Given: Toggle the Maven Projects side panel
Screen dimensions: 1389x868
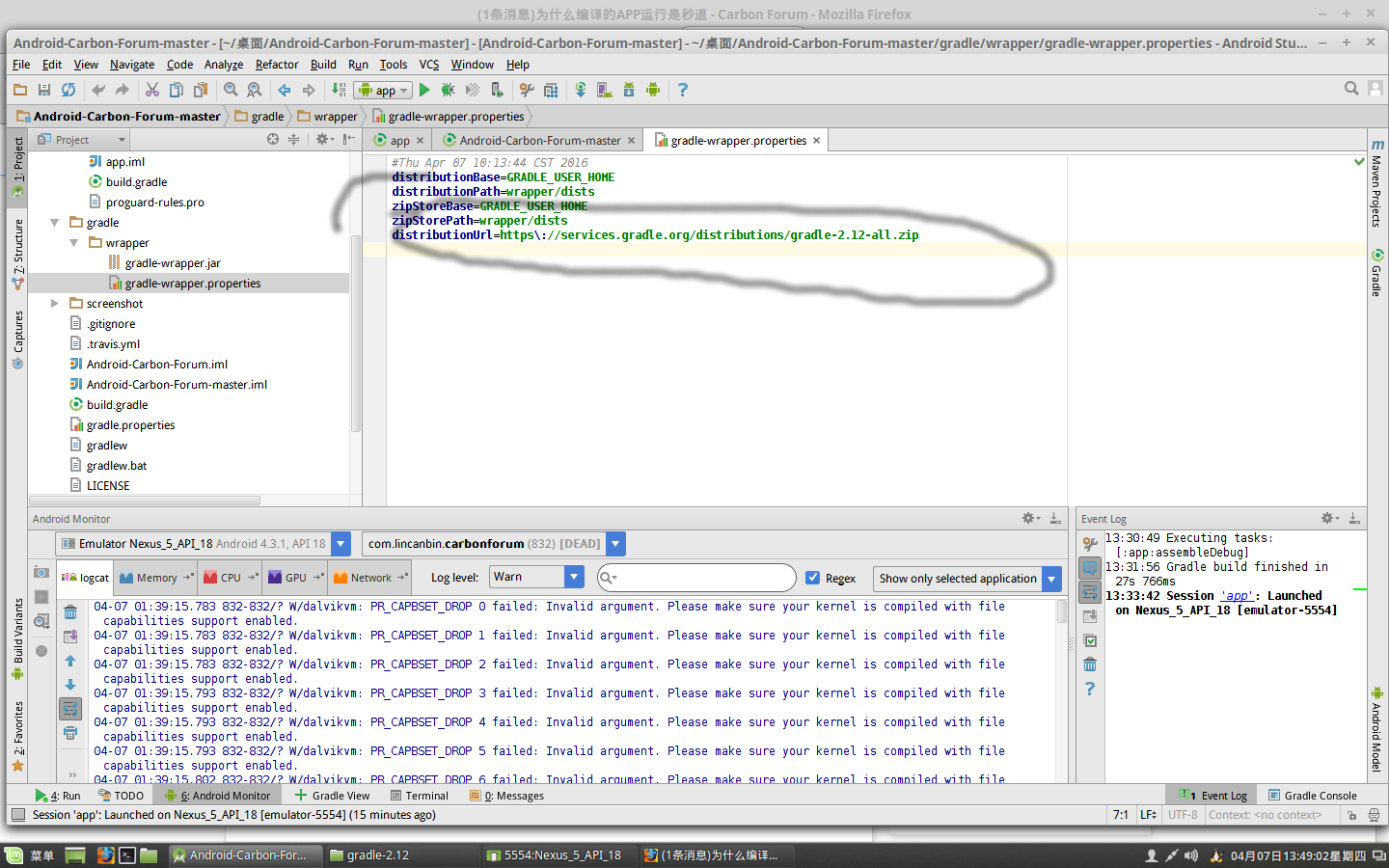Looking at the screenshot, I should pyautogui.click(x=1377, y=183).
